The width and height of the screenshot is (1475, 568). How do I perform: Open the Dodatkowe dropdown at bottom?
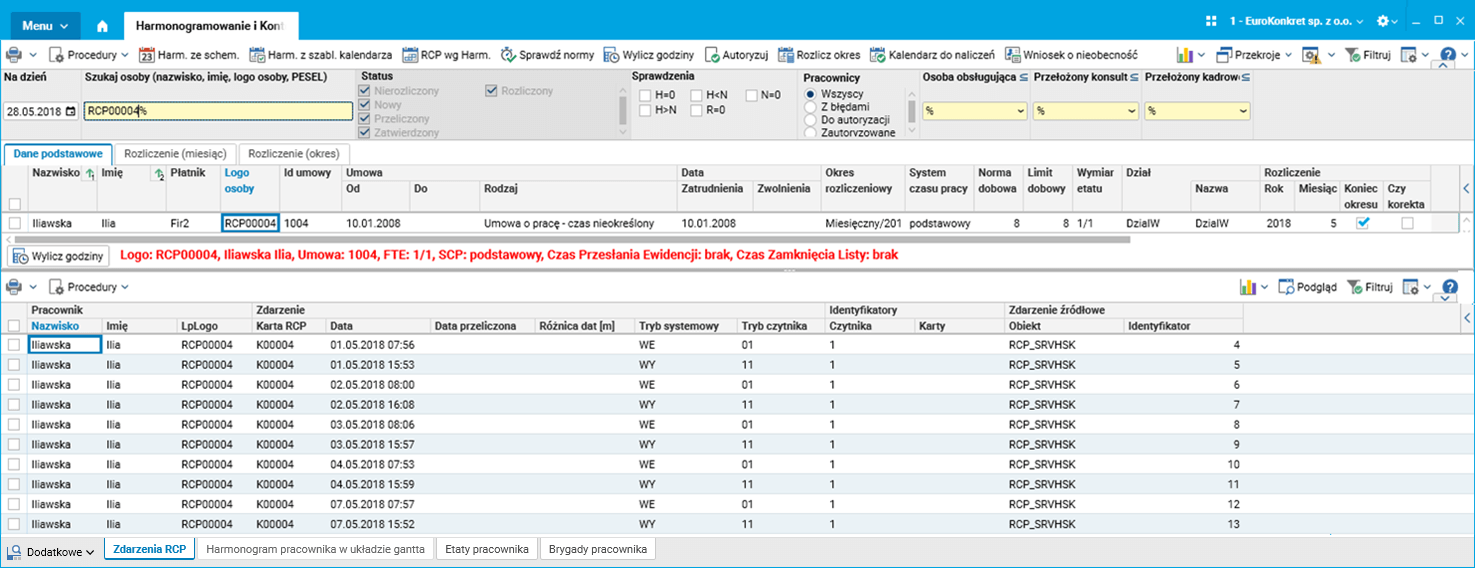click(52, 551)
